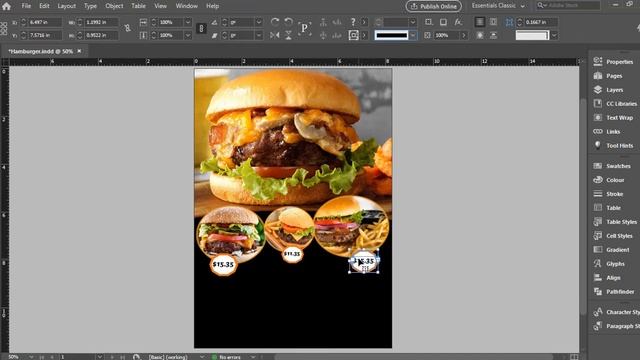
Task: Open the Object menu
Action: tap(114, 6)
